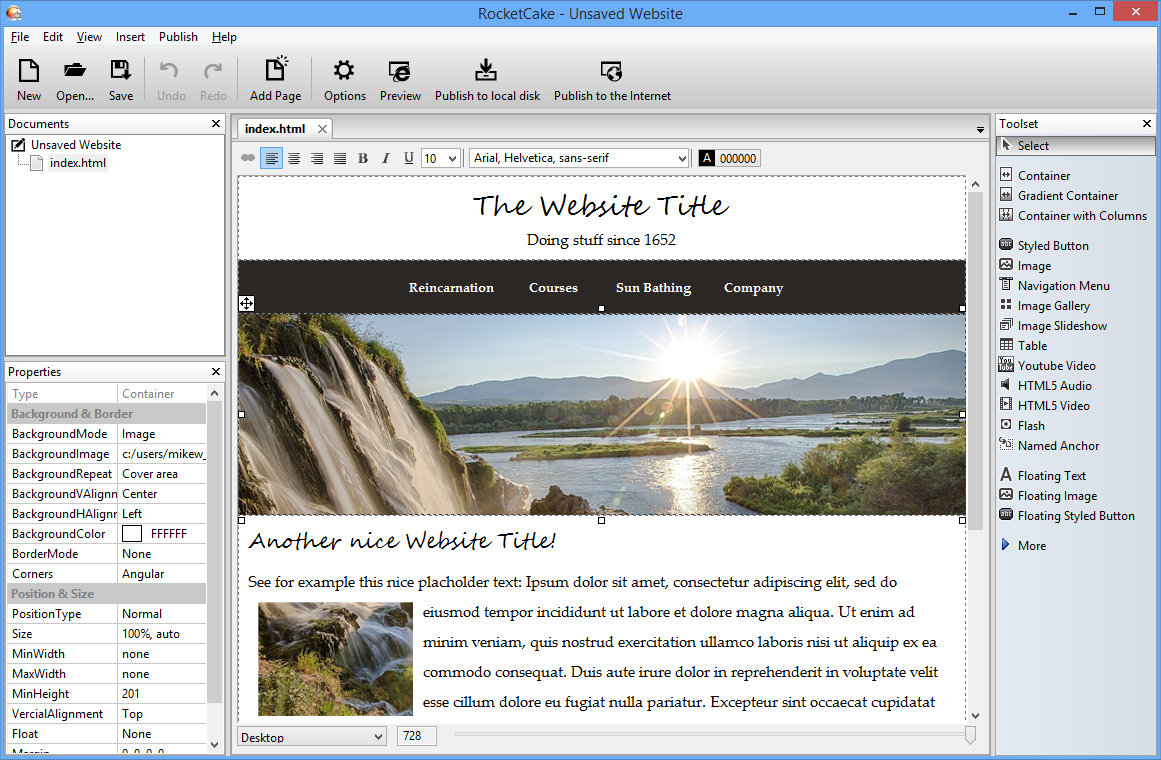Image resolution: width=1161 pixels, height=760 pixels.
Task: Open the Preview icon in toolbar
Action: click(x=400, y=71)
